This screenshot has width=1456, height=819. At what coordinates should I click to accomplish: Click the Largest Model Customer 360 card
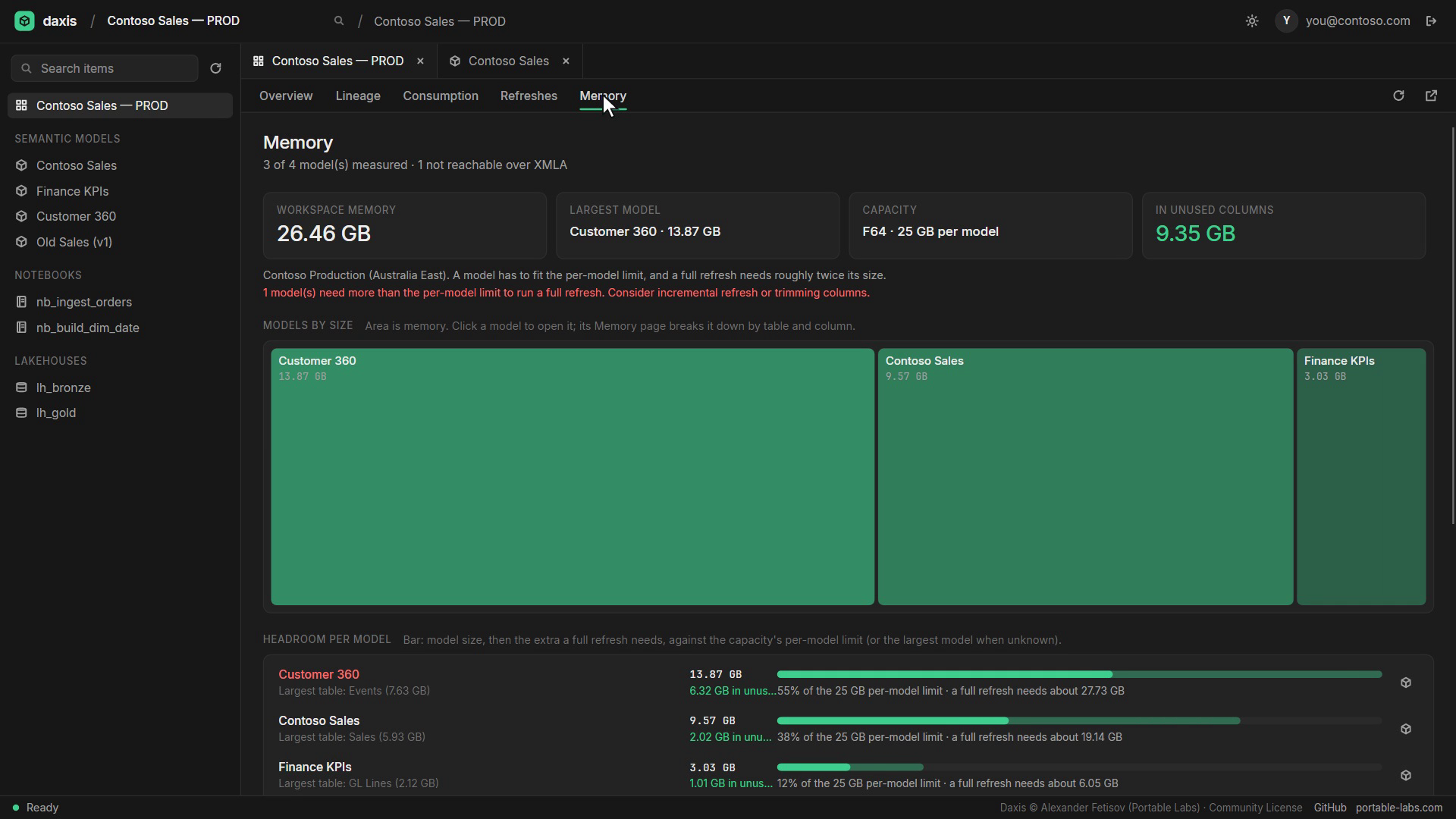(698, 225)
